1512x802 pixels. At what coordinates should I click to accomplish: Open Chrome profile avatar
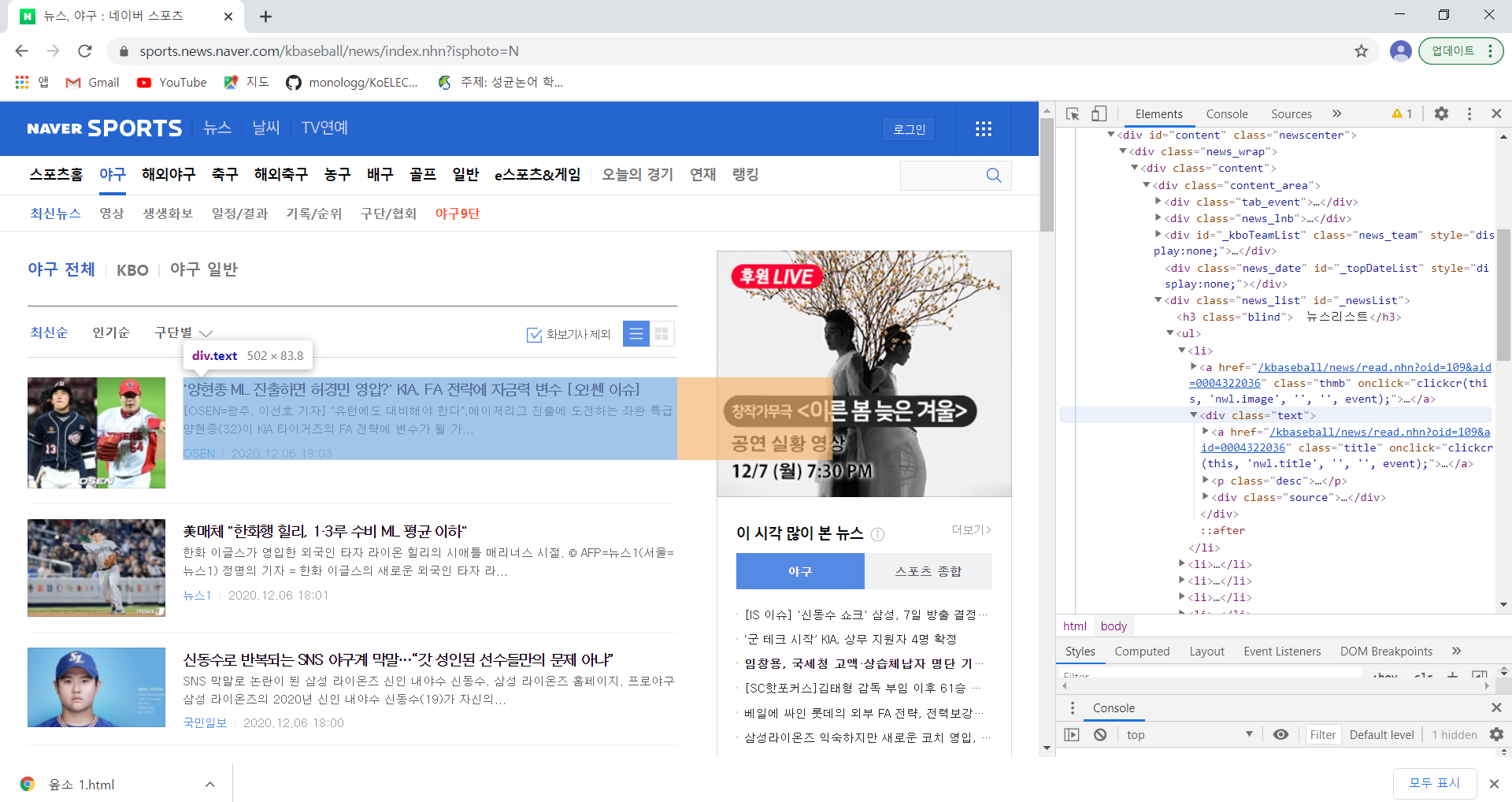1400,51
